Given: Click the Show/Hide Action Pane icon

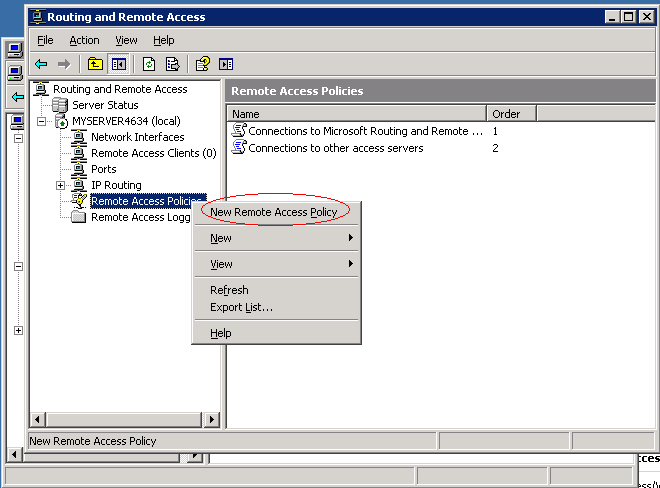Looking at the screenshot, I should (226, 64).
